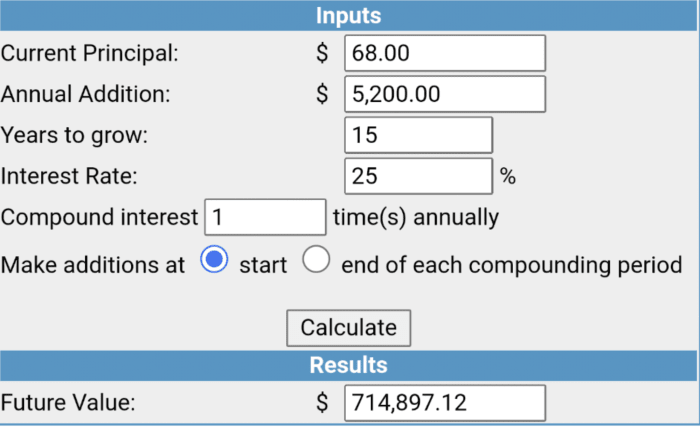700x427 pixels.
Task: Focus the Annual Addition amount field
Action: click(444, 95)
